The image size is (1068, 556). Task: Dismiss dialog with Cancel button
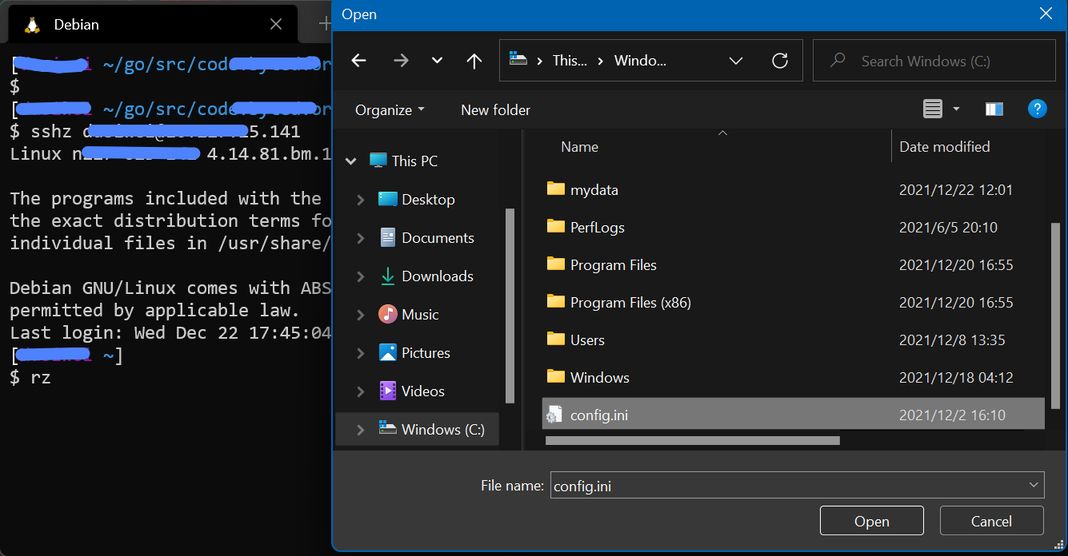[x=991, y=521]
